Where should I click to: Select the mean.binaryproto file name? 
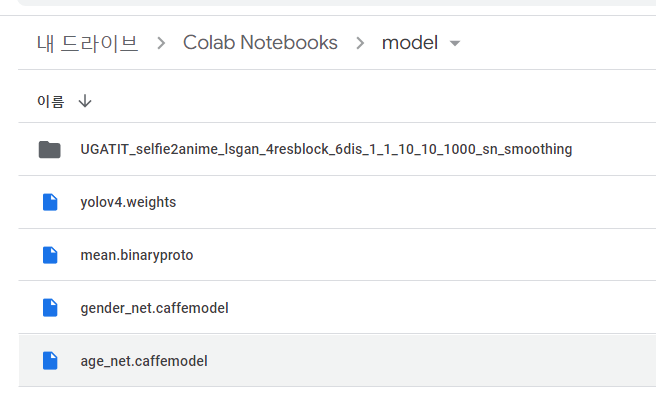point(137,255)
